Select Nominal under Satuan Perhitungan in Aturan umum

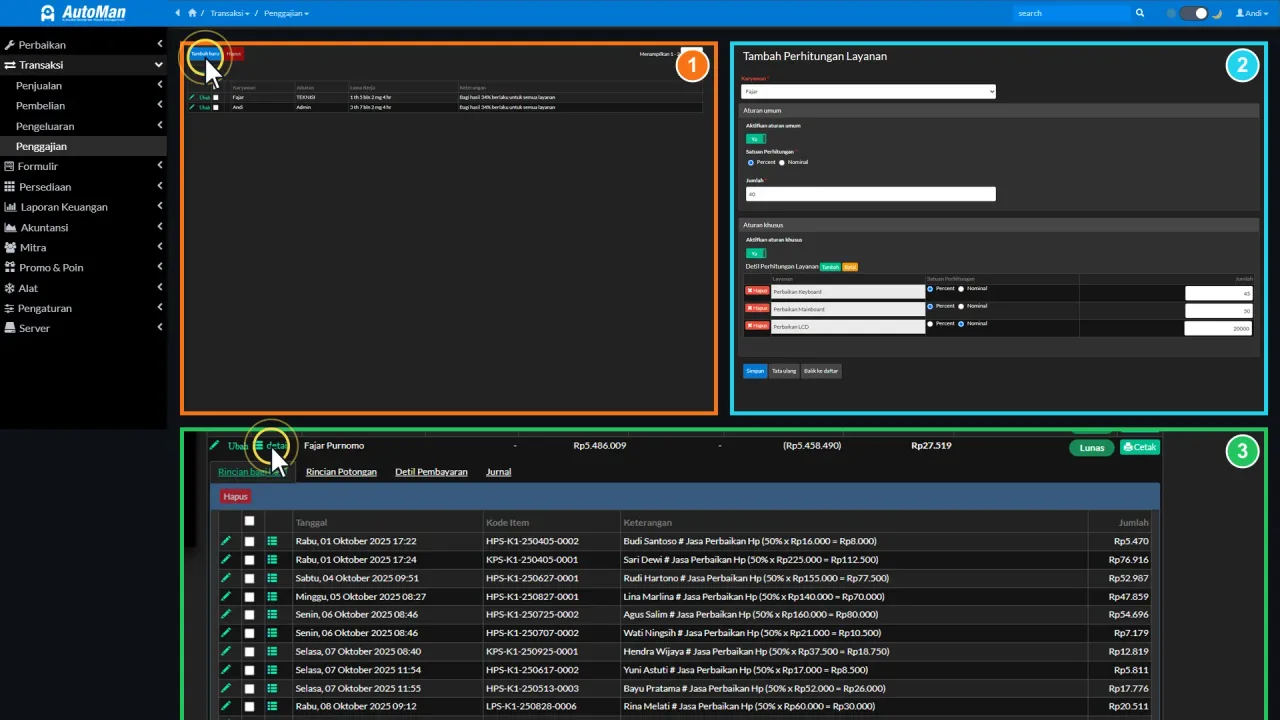(x=782, y=162)
